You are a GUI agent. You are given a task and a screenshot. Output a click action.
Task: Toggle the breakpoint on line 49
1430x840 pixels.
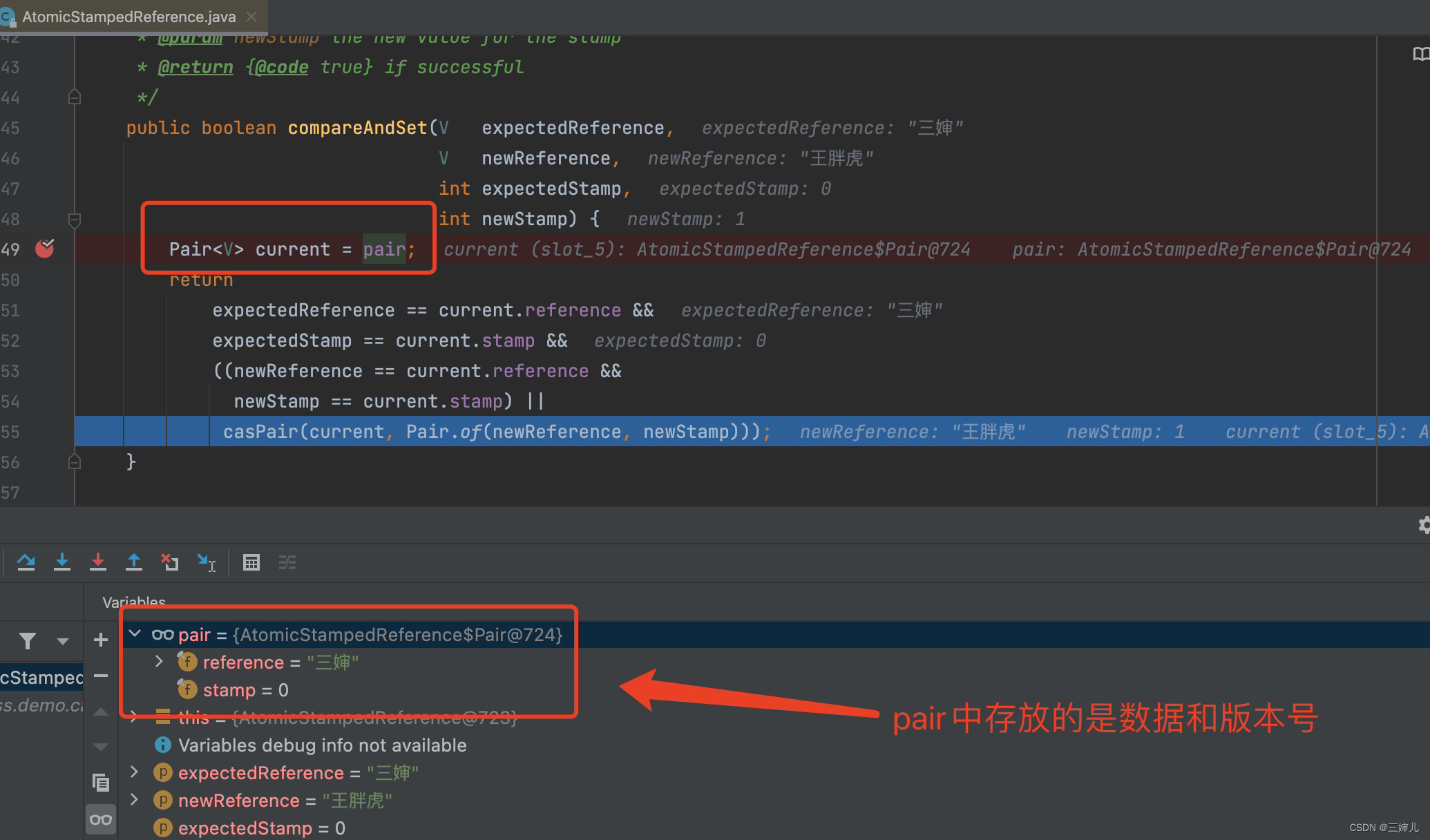pos(45,249)
